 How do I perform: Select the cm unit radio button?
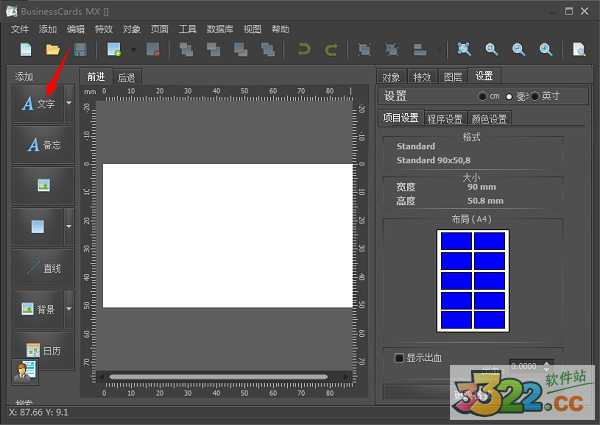point(483,96)
